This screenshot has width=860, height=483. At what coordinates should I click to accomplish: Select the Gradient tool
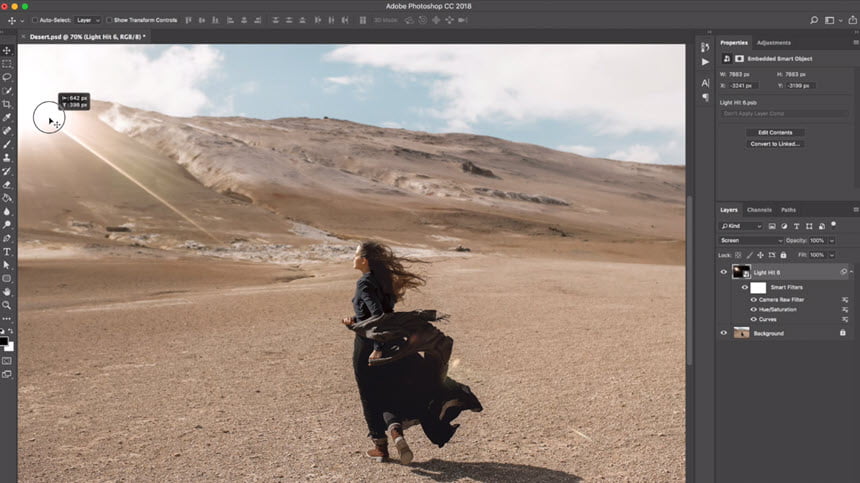7,198
